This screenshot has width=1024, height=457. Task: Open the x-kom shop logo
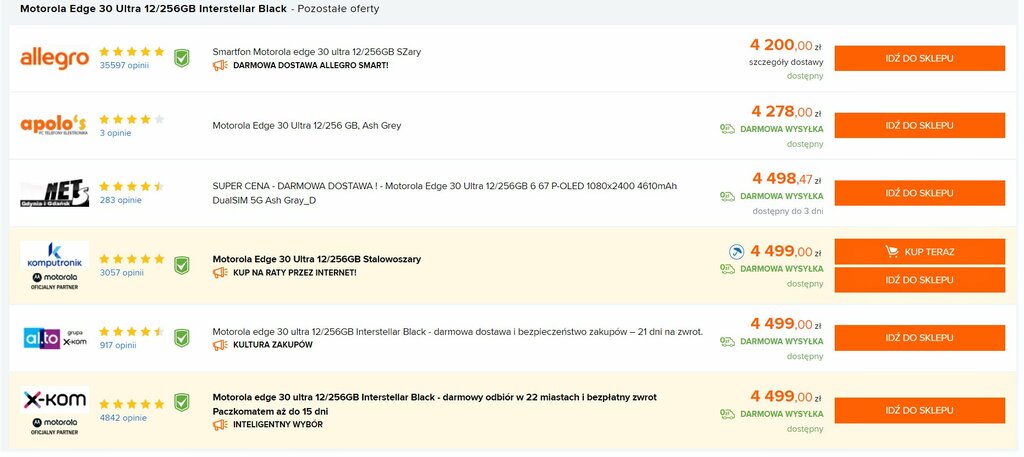click(x=54, y=400)
